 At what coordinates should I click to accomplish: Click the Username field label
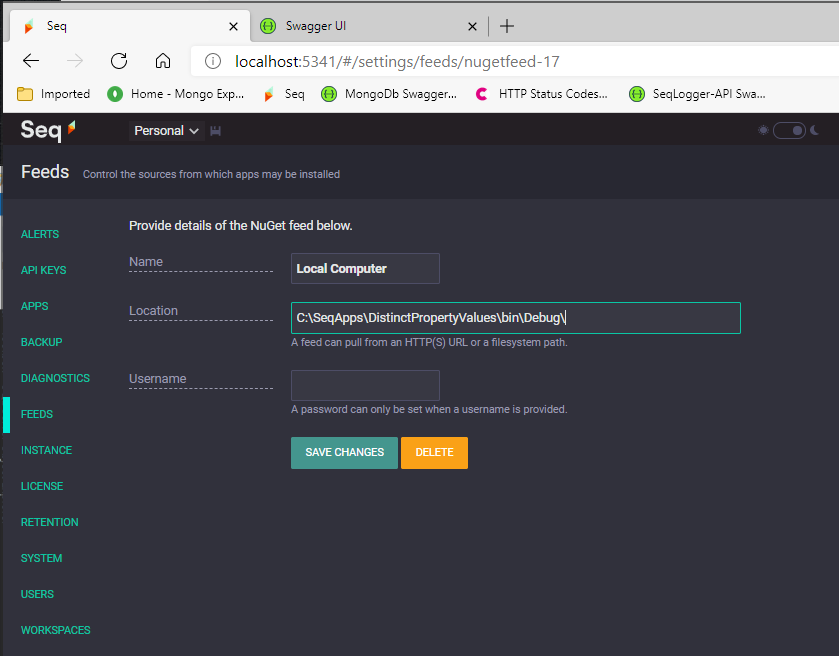pos(158,379)
